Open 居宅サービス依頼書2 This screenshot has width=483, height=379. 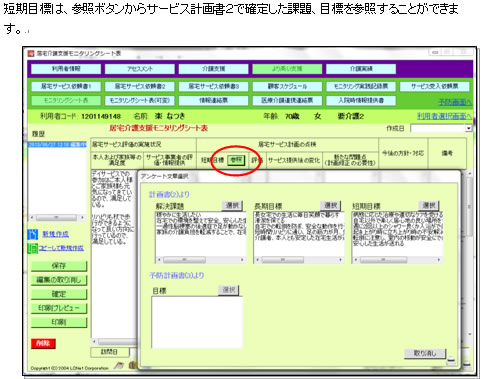pyautogui.click(x=140, y=86)
